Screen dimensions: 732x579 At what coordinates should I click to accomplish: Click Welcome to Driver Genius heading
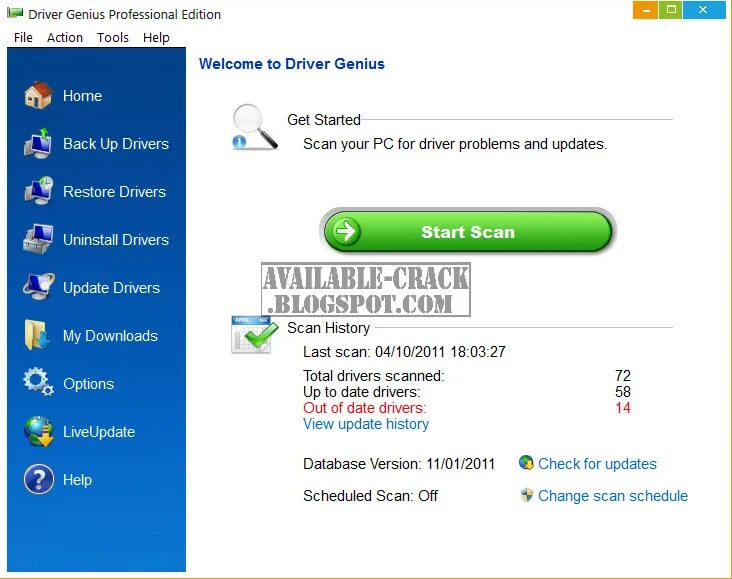(x=291, y=64)
